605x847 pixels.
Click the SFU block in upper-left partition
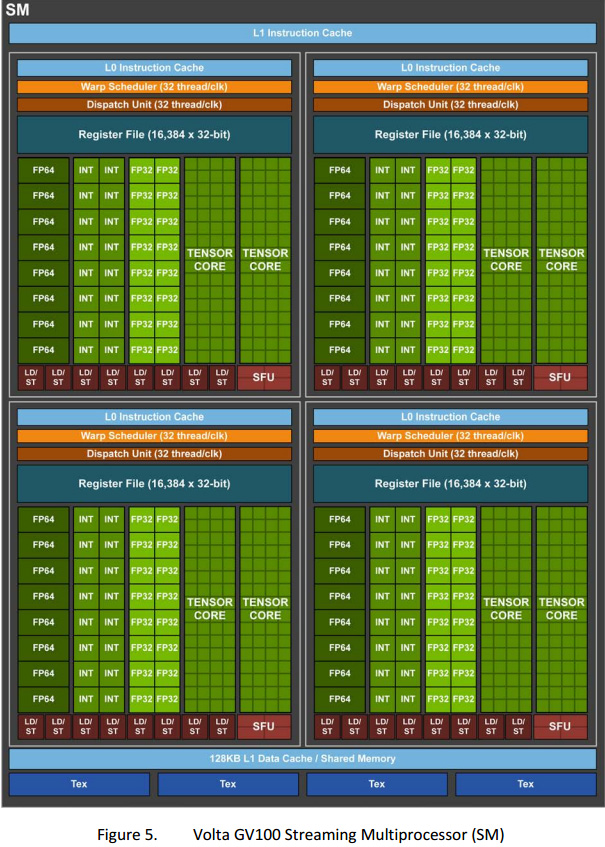click(x=264, y=377)
